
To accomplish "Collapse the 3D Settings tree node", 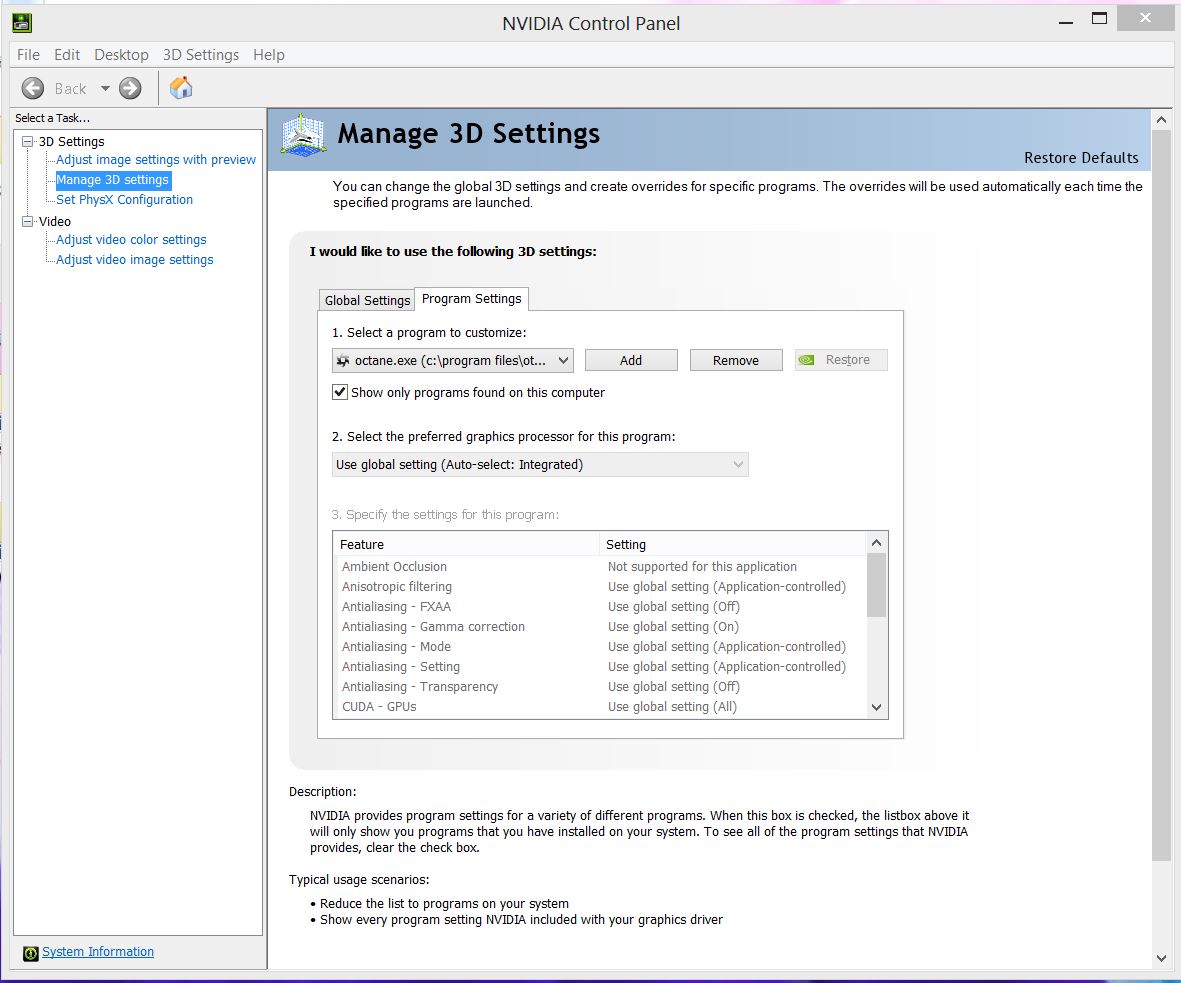I will click(x=28, y=141).
